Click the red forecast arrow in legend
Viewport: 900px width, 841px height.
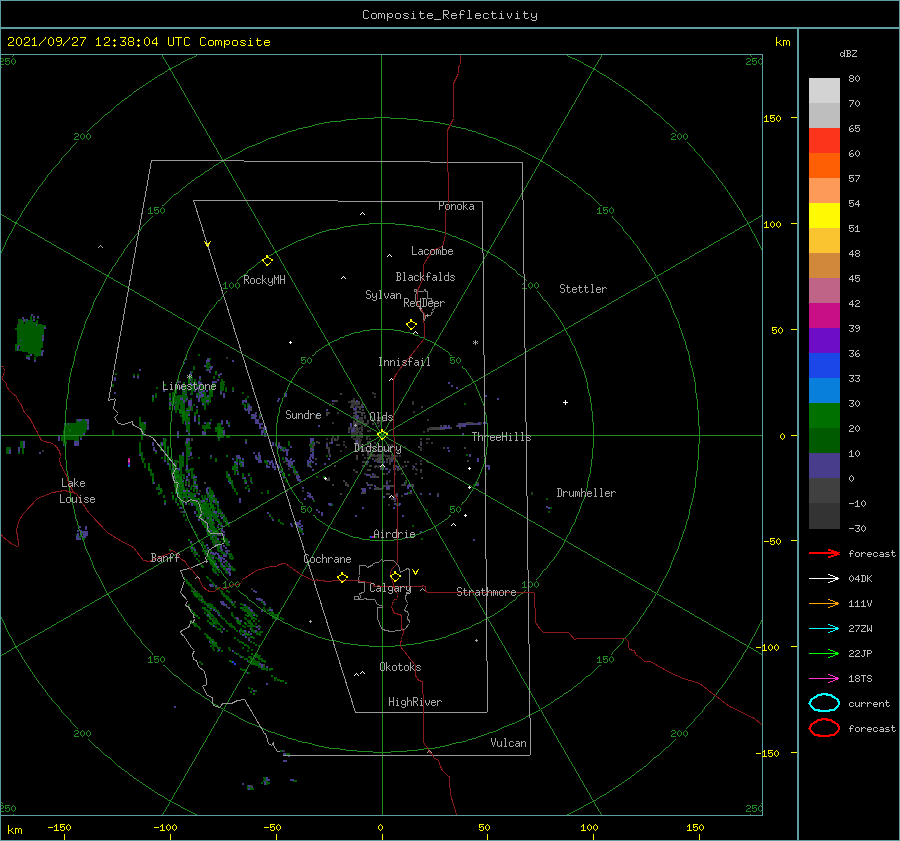pos(824,553)
